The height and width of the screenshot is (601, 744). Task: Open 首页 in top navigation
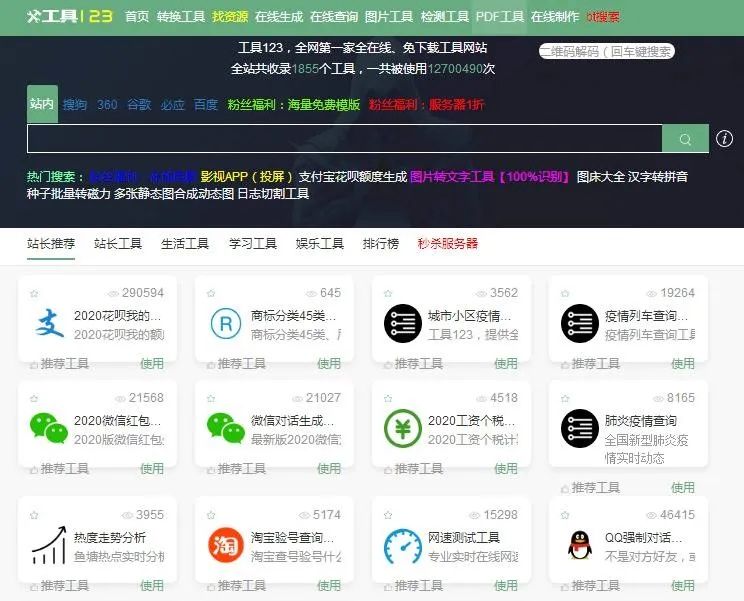137,17
